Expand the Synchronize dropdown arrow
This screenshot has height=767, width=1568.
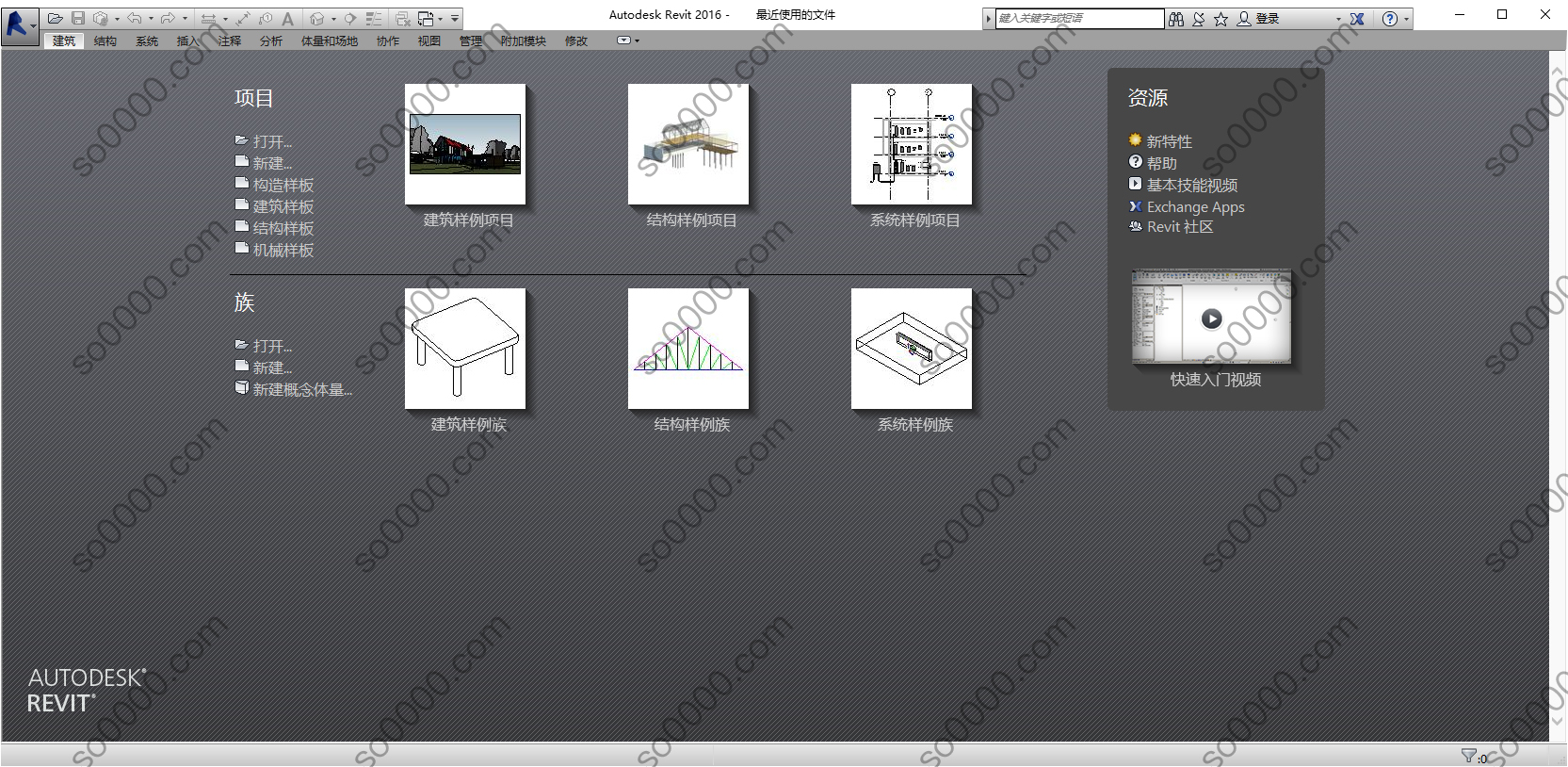pos(117,19)
